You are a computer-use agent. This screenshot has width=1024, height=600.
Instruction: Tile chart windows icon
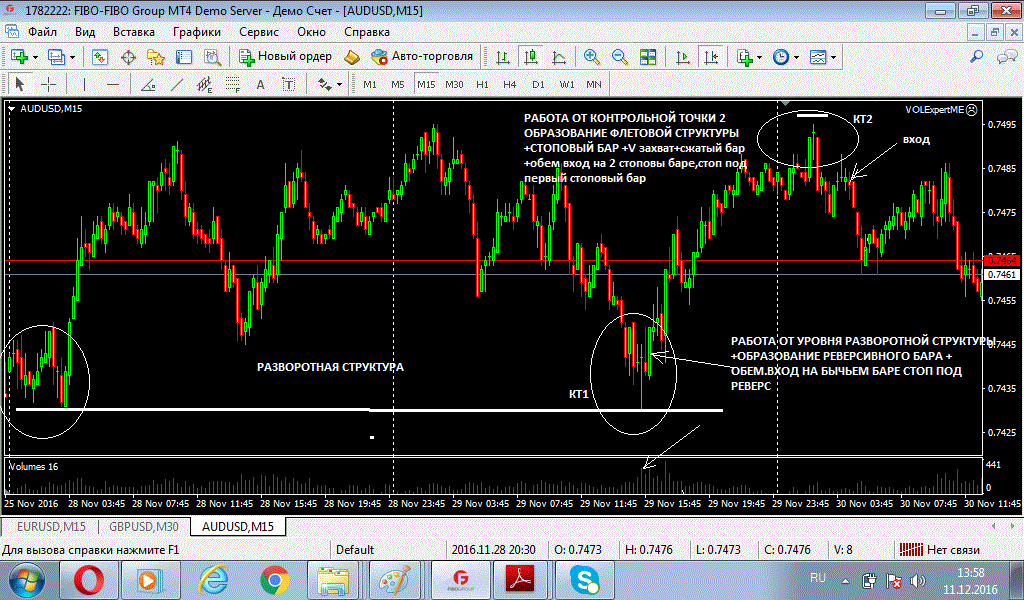coord(648,57)
